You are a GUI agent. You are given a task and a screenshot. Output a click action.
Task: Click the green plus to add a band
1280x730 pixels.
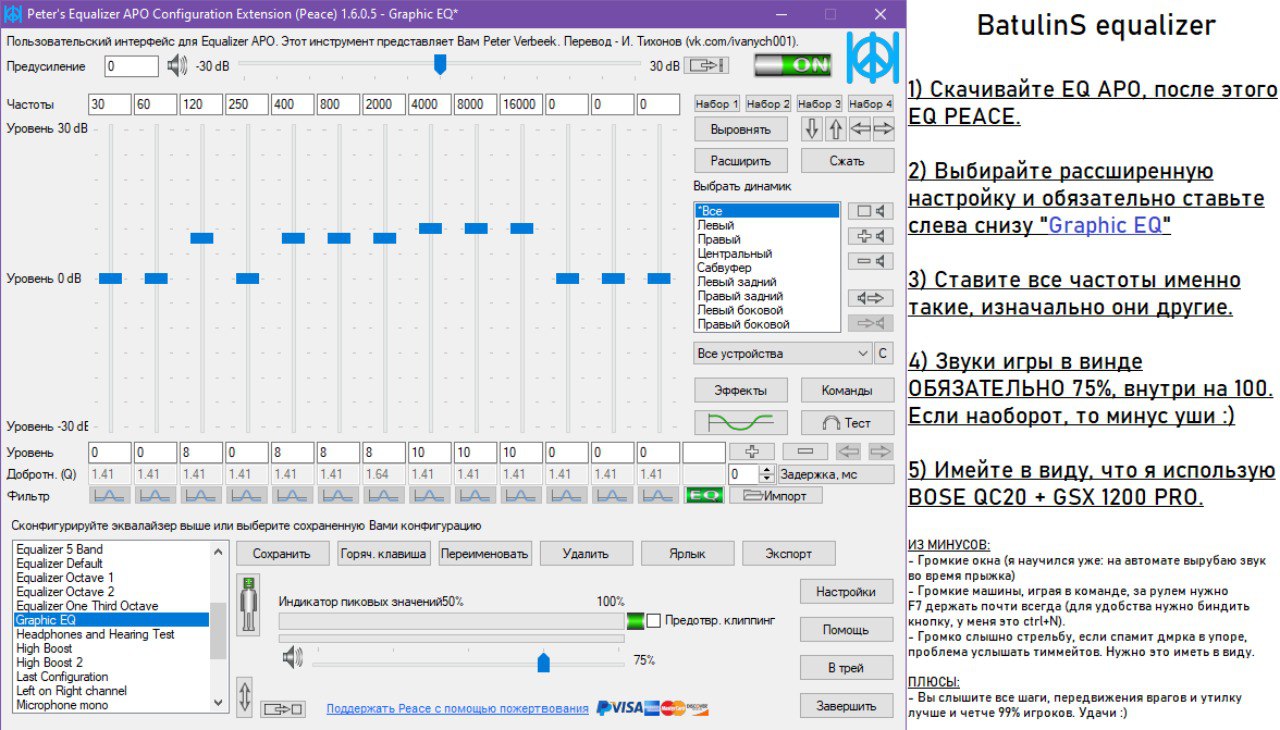tap(751, 452)
